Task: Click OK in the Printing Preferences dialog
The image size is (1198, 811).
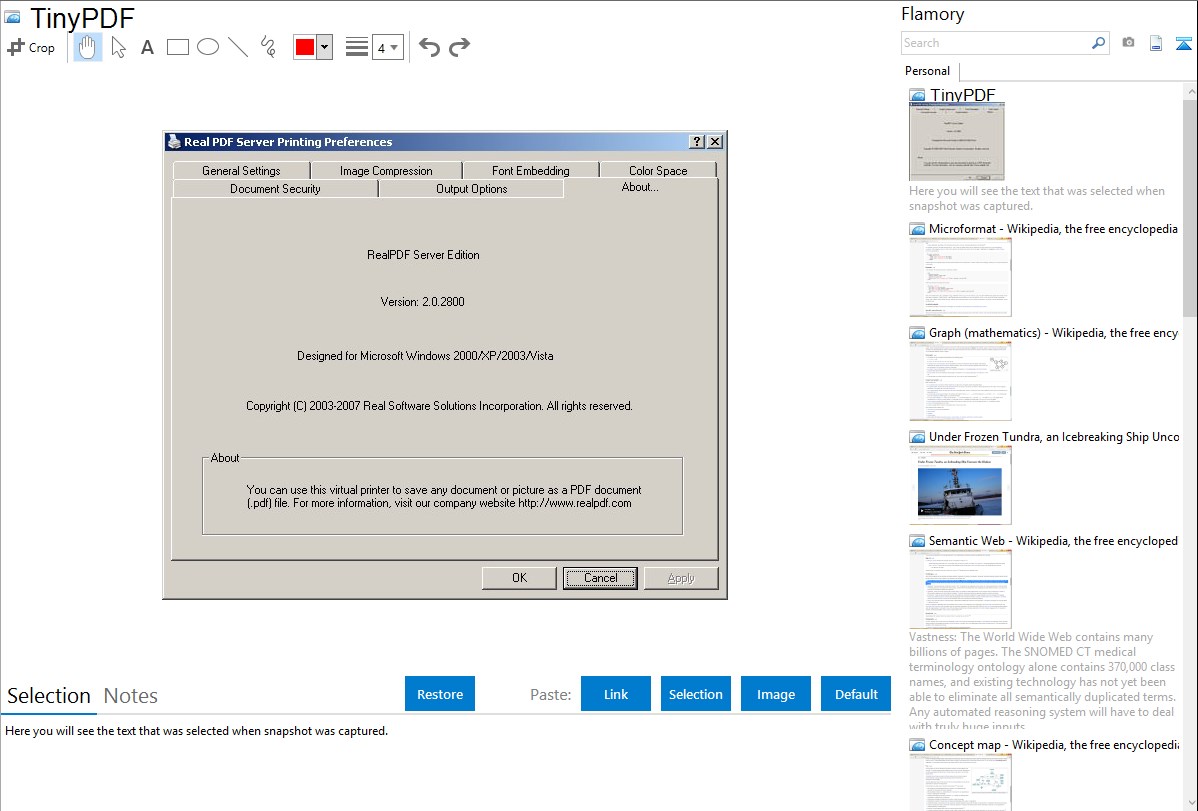Action: tap(520, 578)
